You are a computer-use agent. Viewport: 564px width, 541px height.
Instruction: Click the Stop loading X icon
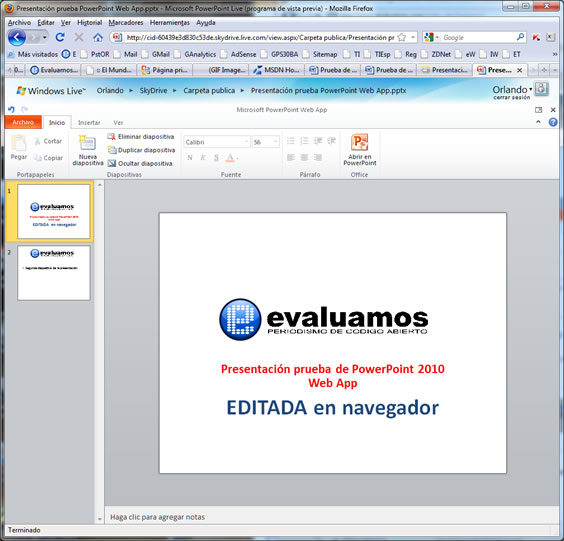79,37
